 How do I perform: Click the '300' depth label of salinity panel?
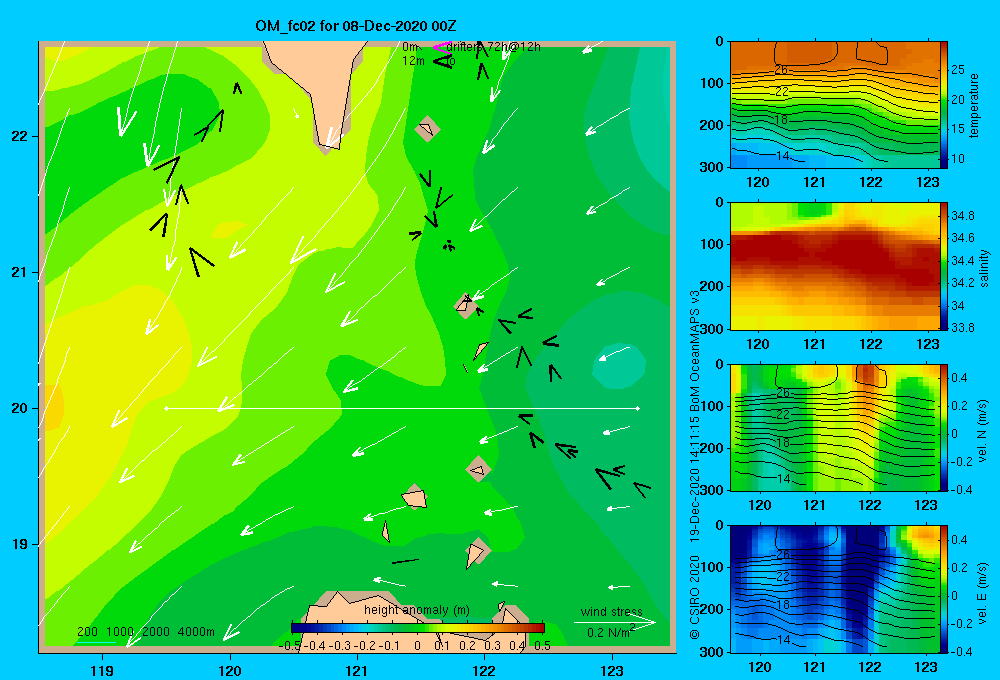[x=712, y=329]
